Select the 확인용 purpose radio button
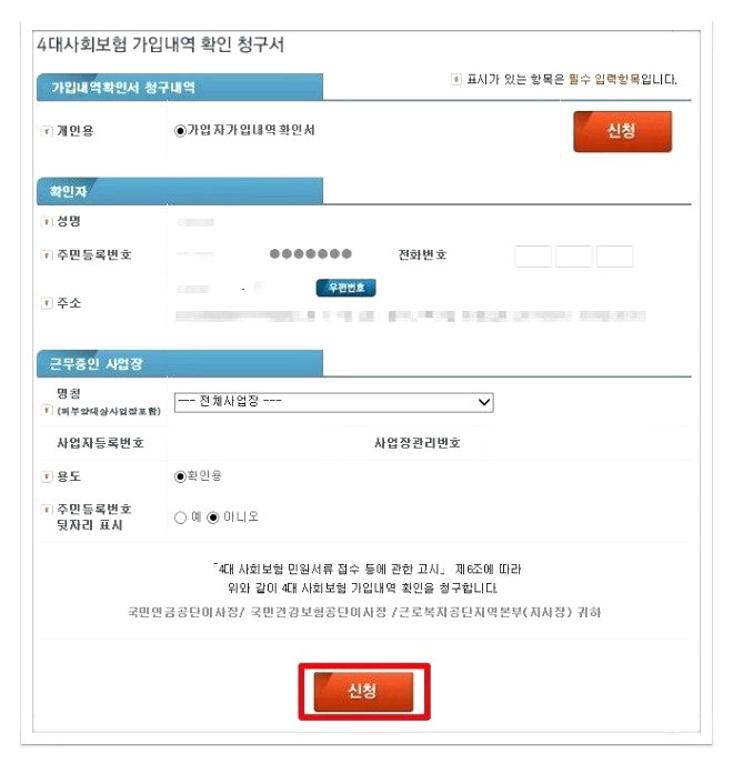The image size is (733, 764). tap(180, 476)
